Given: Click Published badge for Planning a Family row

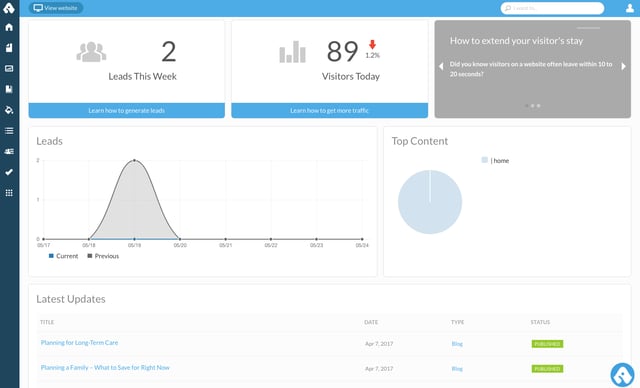Looking at the screenshot, I should tap(547, 369).
